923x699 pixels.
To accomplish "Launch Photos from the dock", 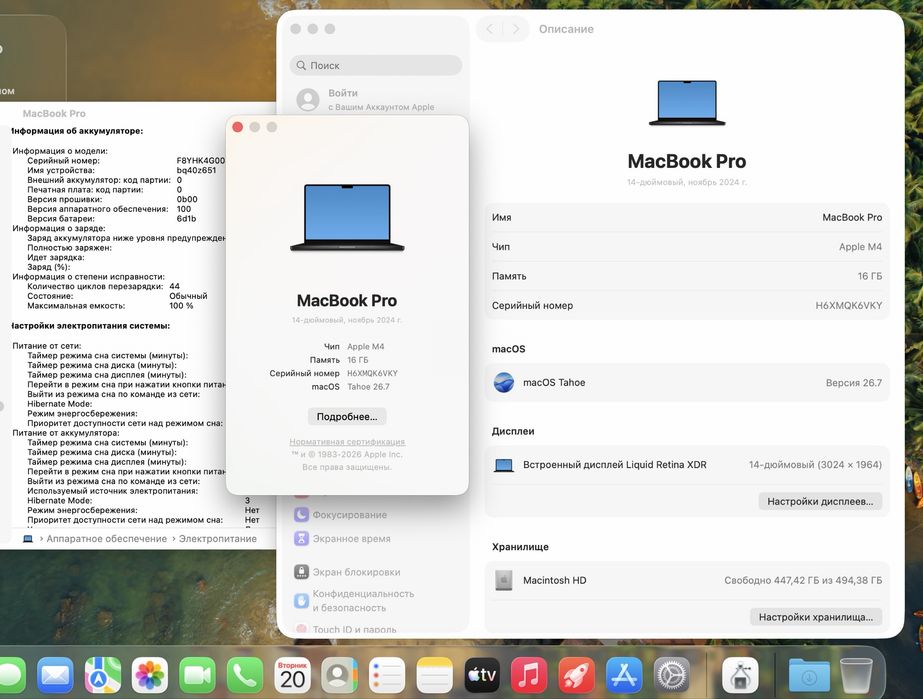I will pyautogui.click(x=150, y=675).
